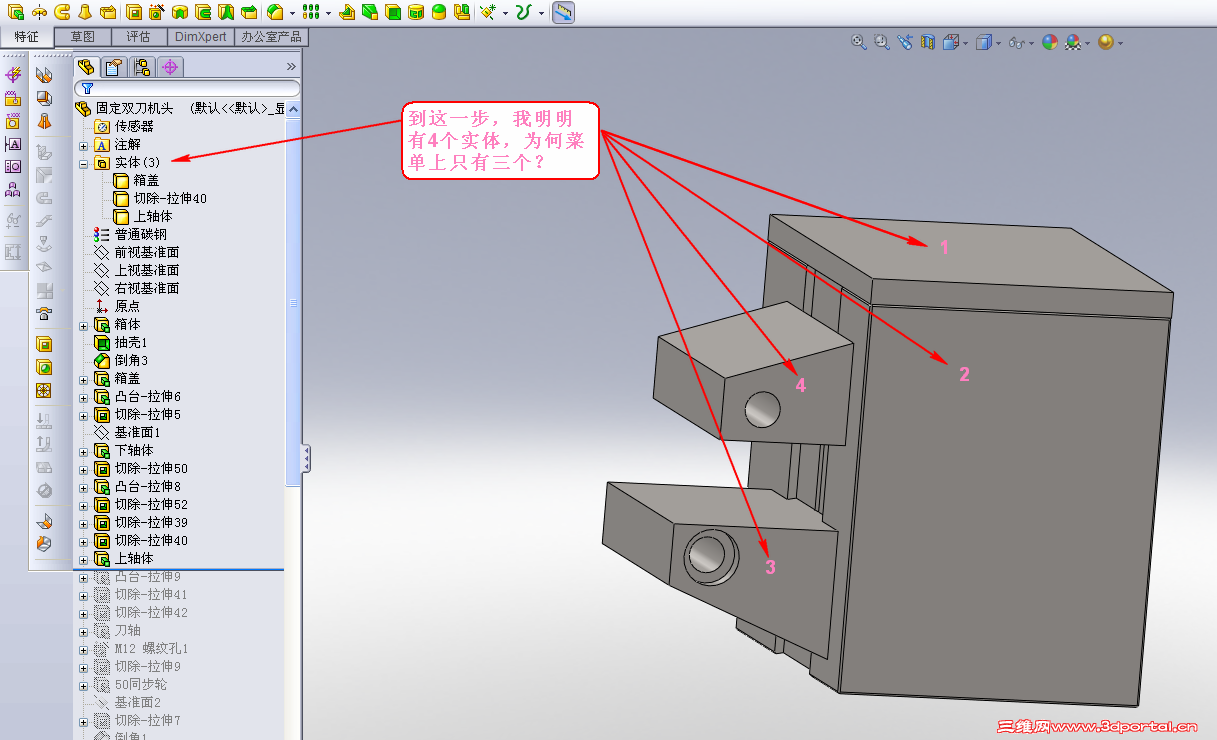
Task: Expand the 凸台-拉伸6 feature node
Action: tap(84, 397)
